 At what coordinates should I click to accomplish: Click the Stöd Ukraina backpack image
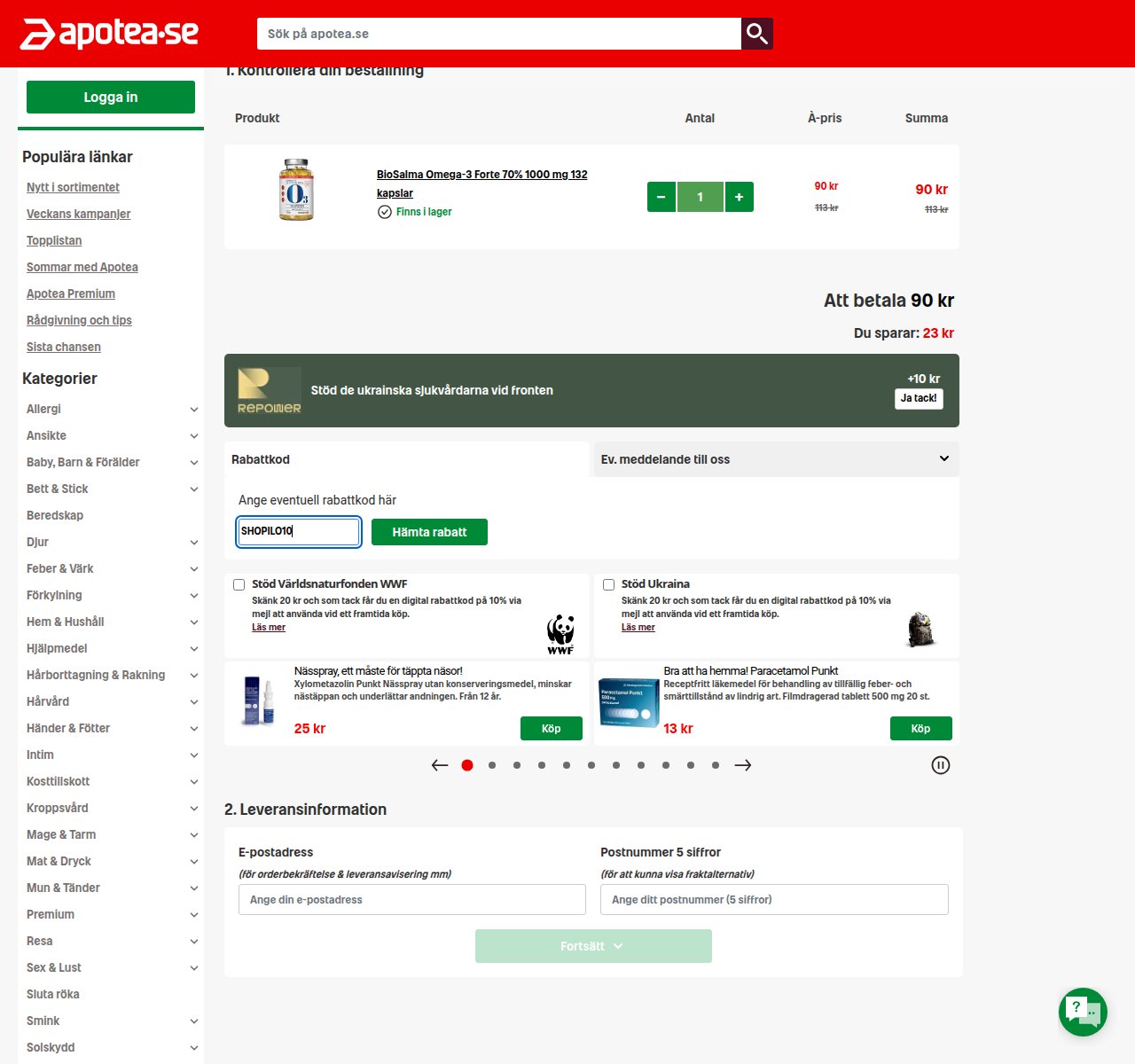pyautogui.click(x=921, y=629)
